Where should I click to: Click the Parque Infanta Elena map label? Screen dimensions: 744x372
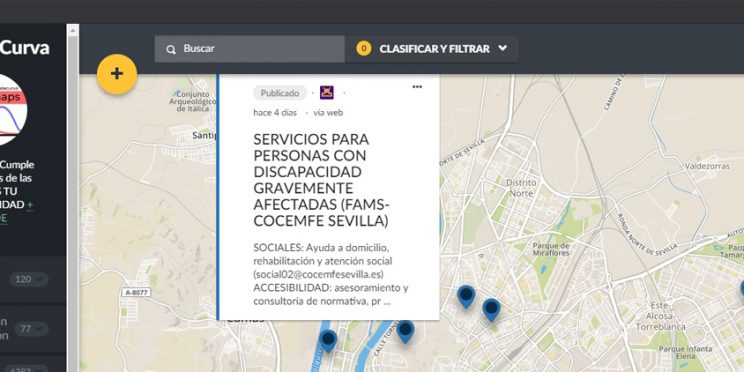(x=685, y=353)
